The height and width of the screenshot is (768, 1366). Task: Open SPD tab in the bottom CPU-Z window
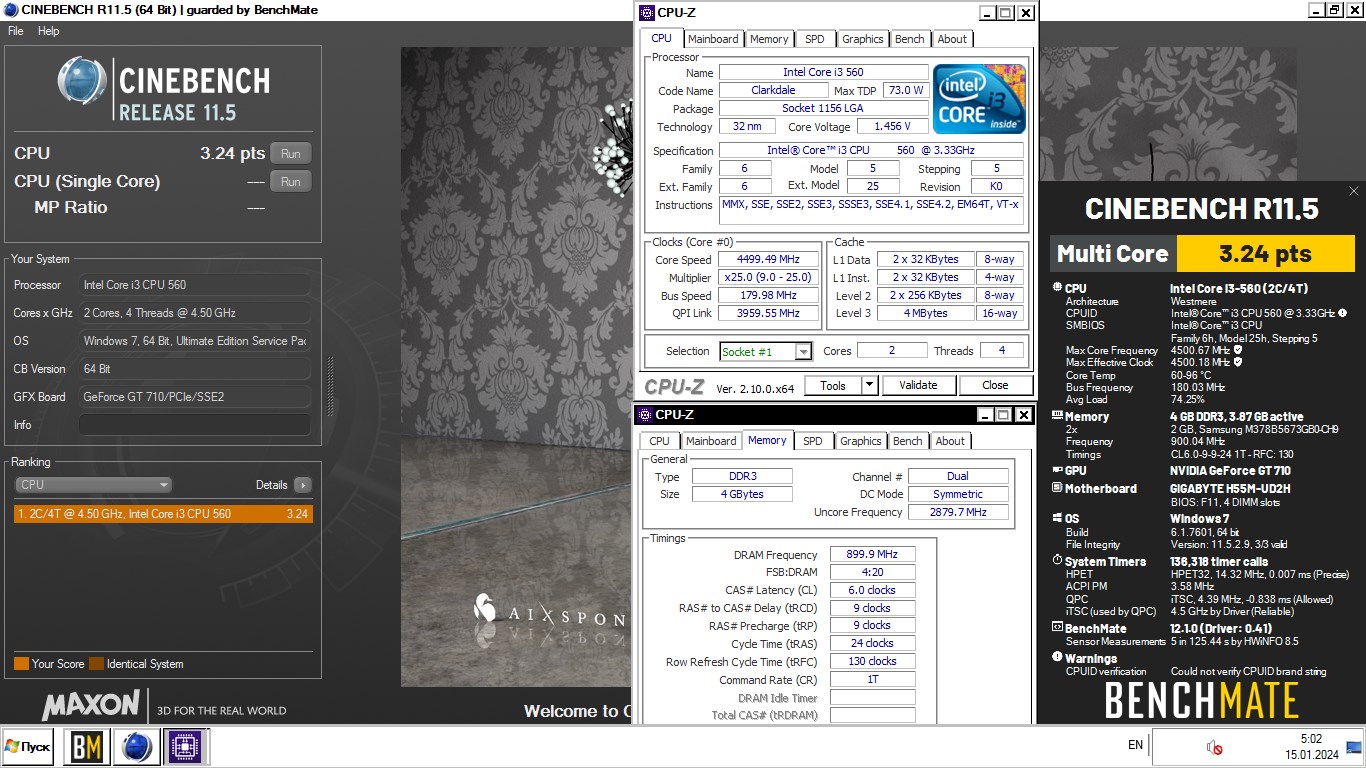coord(813,441)
